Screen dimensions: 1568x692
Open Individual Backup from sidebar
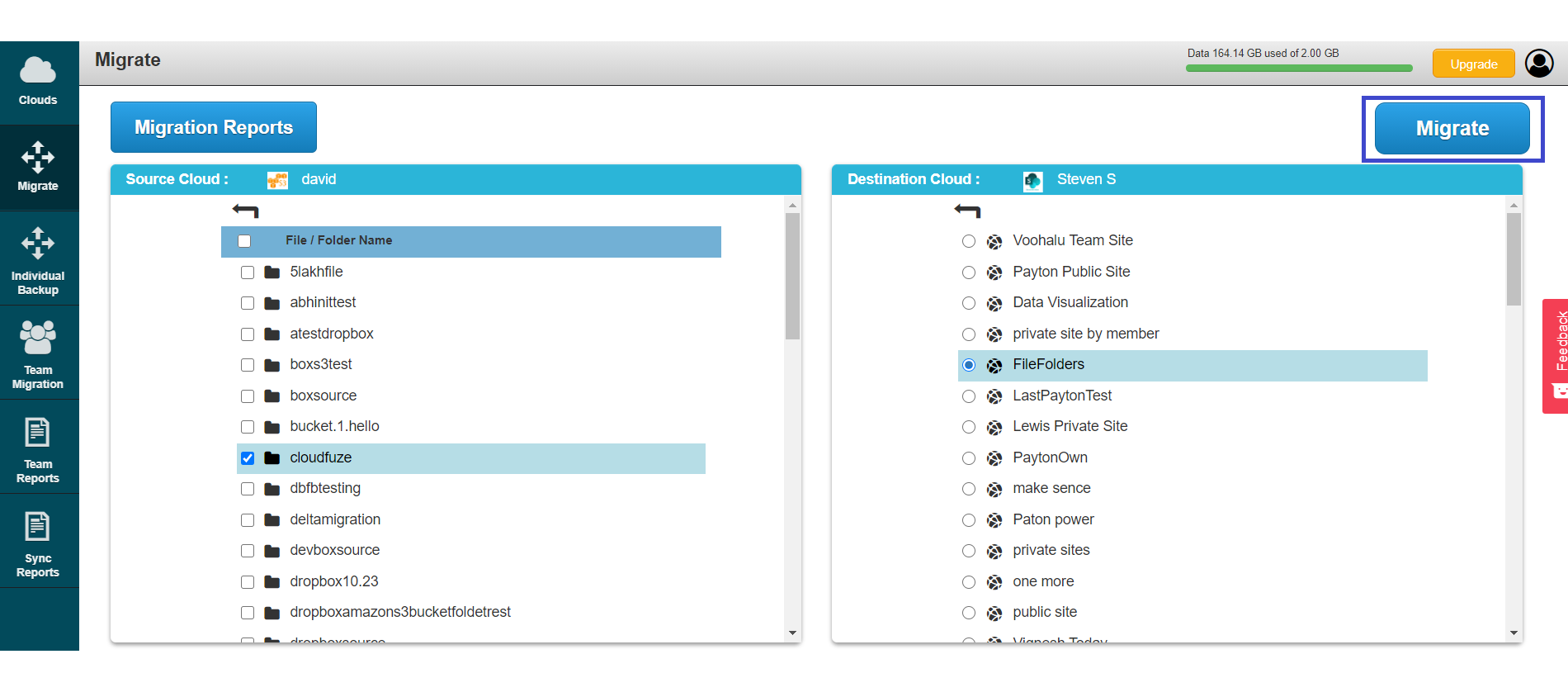tap(39, 260)
